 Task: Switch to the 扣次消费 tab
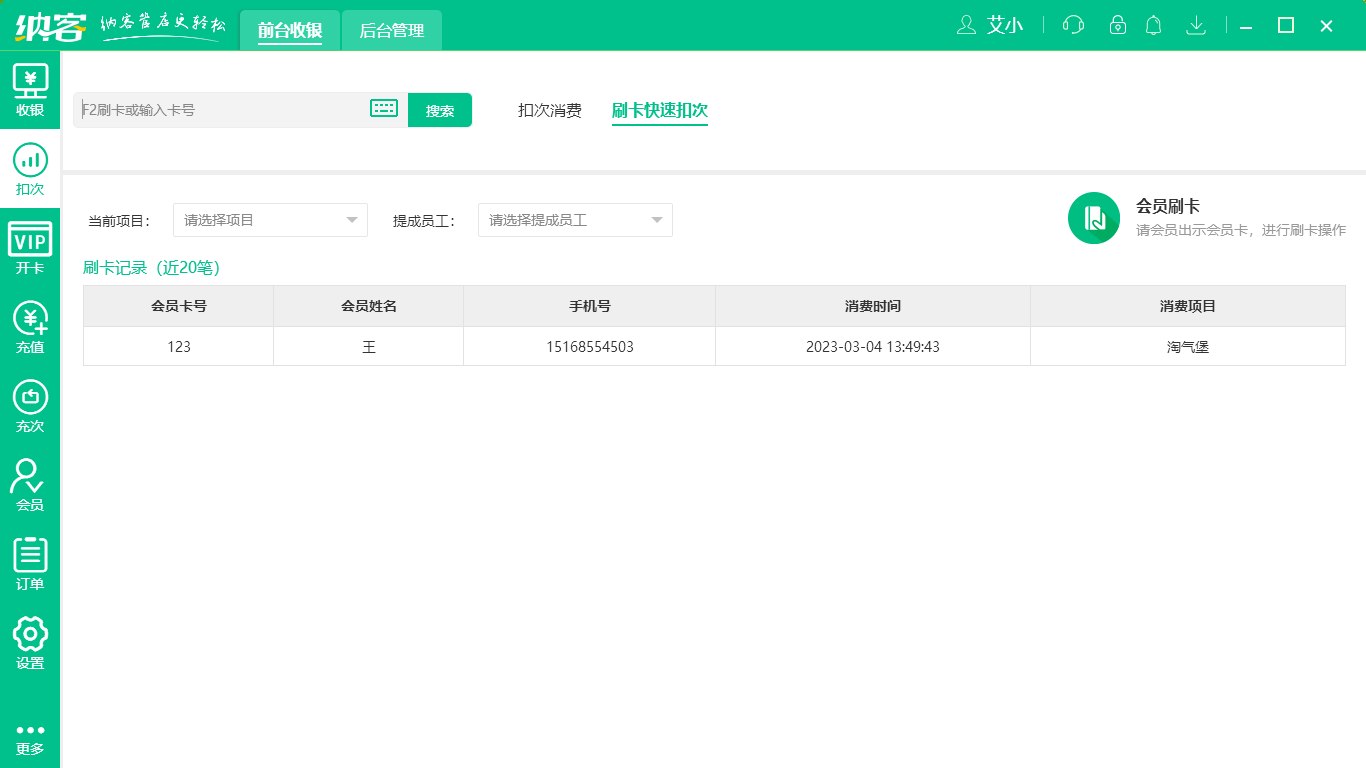pyautogui.click(x=549, y=110)
